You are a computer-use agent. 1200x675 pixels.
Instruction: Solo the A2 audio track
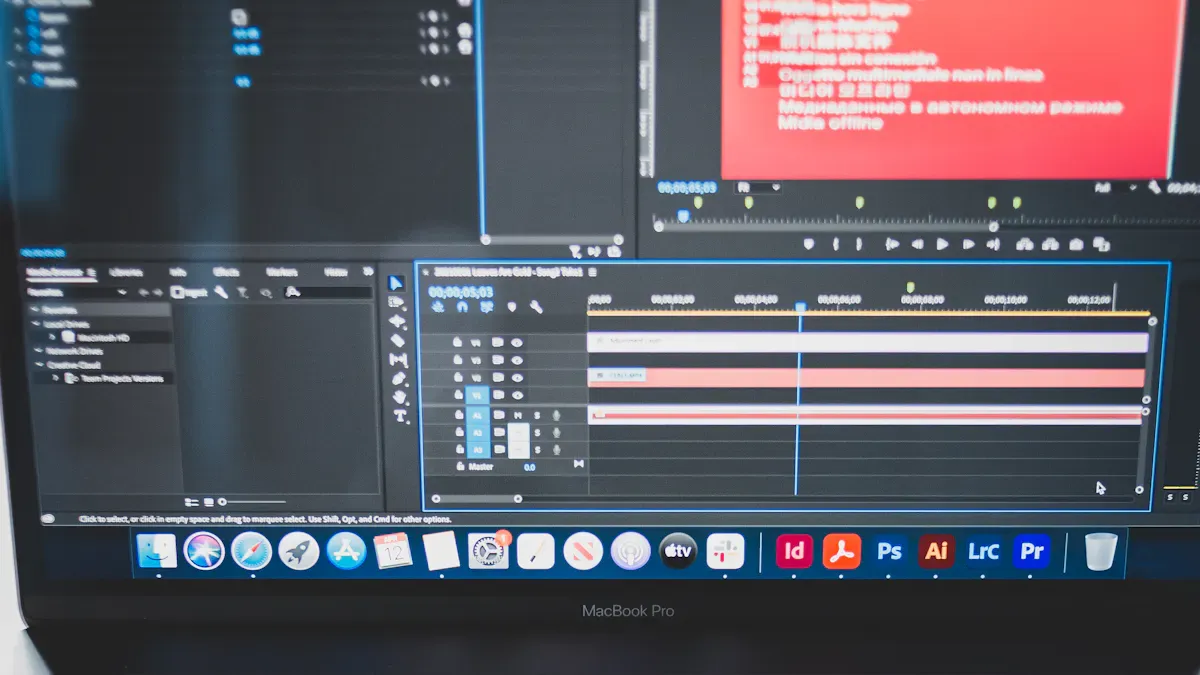click(537, 433)
